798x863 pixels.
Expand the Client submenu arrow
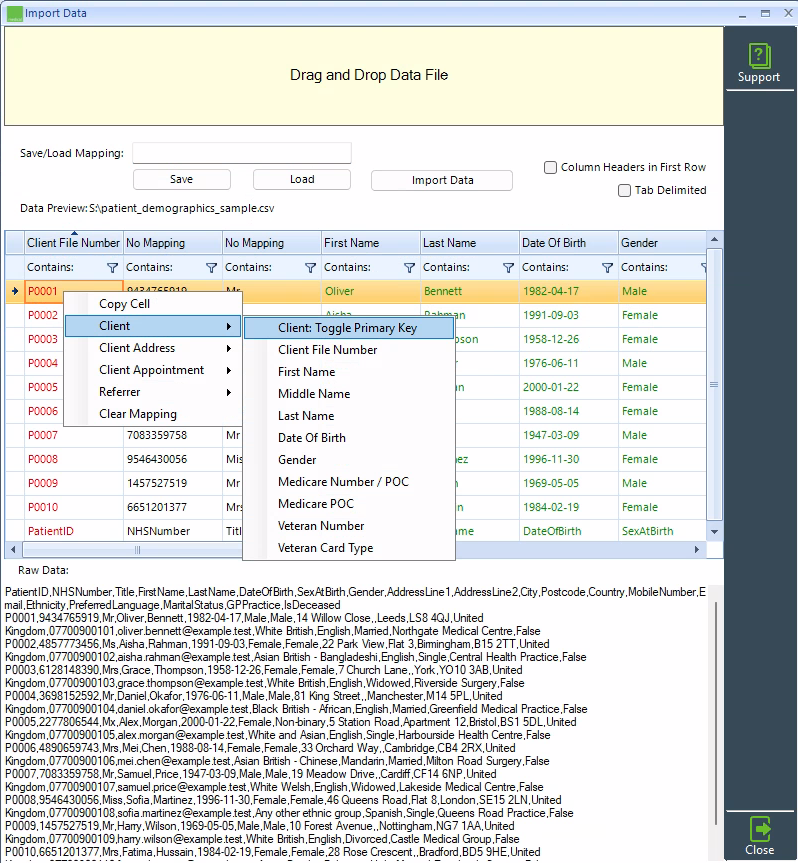coord(229,326)
